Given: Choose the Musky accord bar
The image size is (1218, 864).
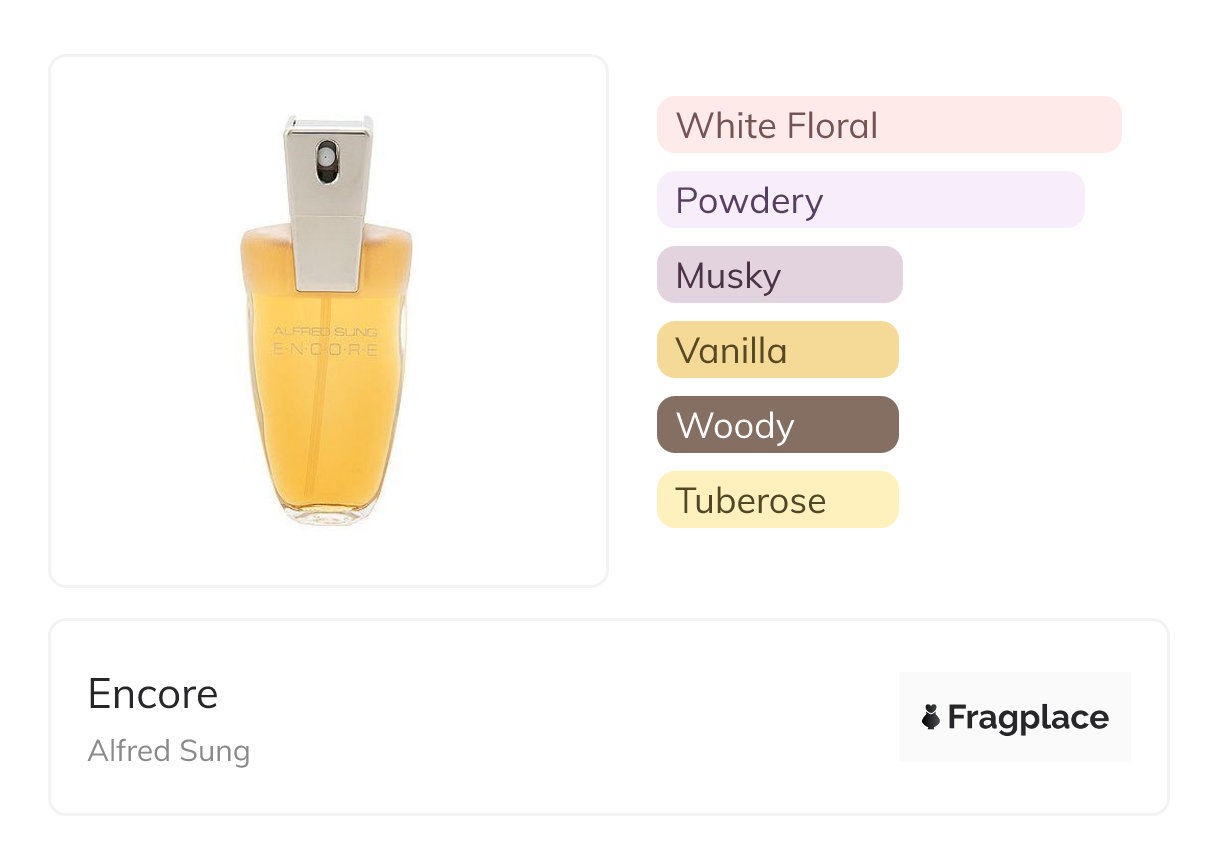Looking at the screenshot, I should 779,275.
